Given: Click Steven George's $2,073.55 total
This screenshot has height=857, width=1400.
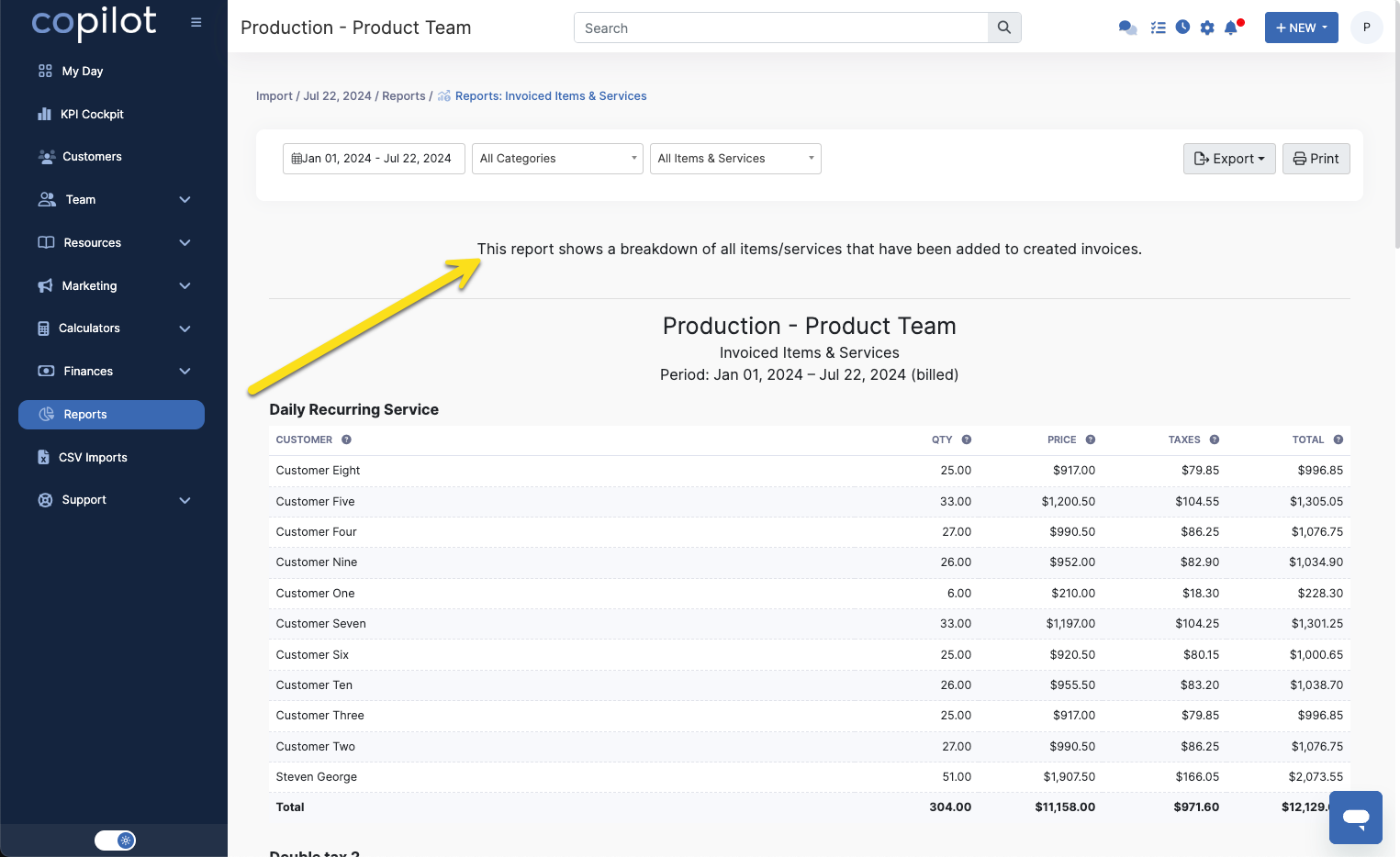Looking at the screenshot, I should tap(1316, 777).
